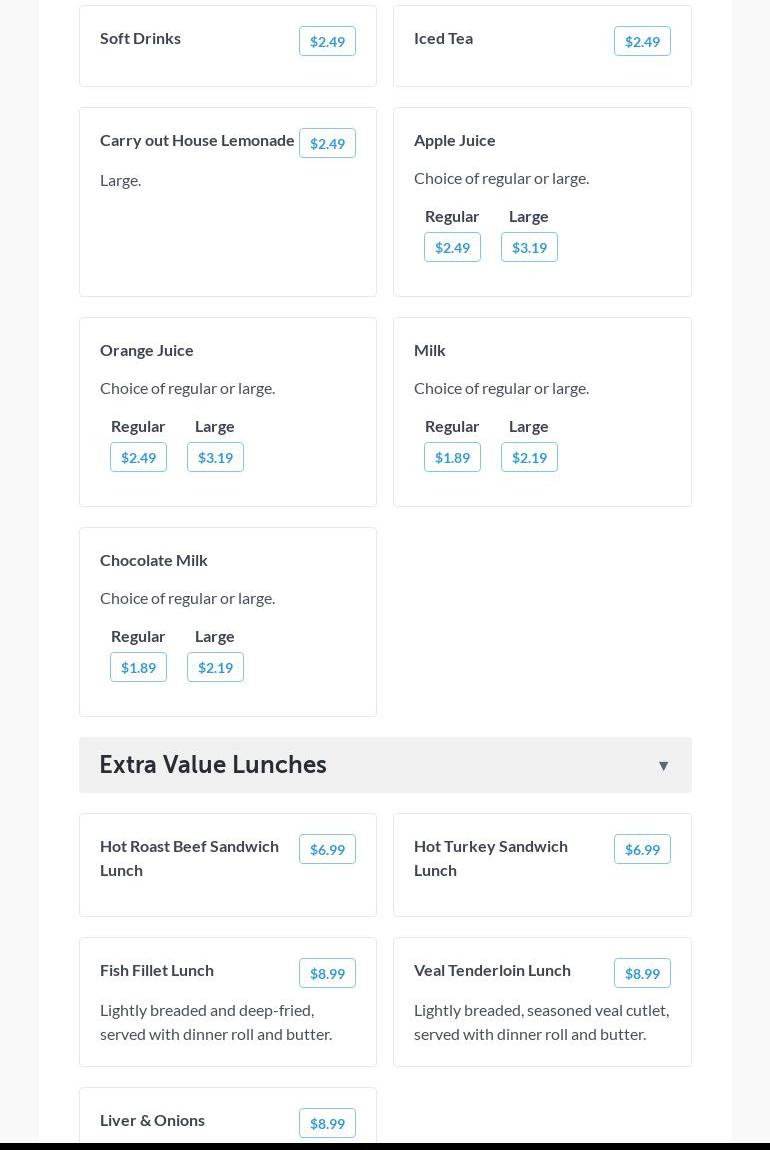Choose Large Apple Juice at $3.19
Screen dimensions: 770x1150
point(529,247)
